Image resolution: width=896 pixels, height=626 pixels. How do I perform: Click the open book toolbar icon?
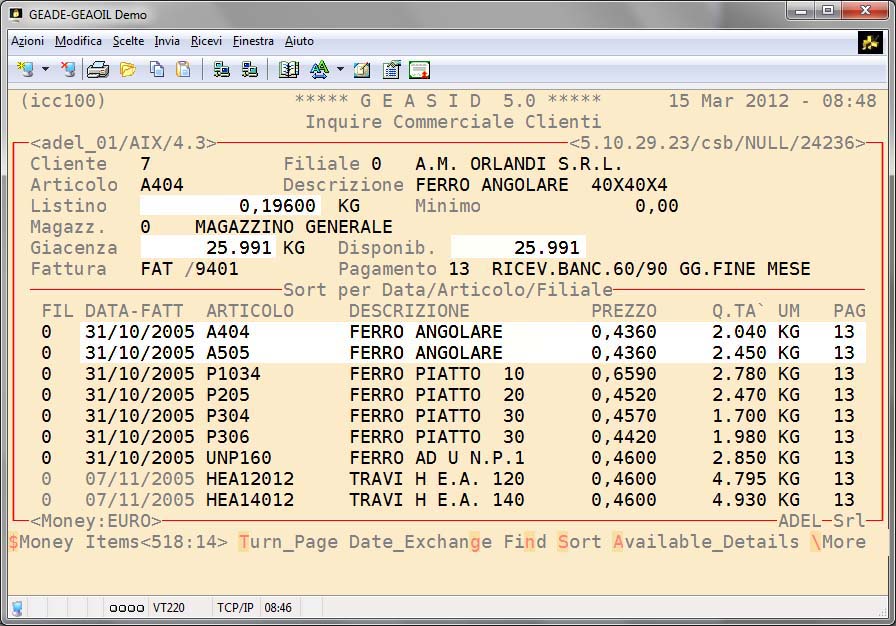(289, 70)
